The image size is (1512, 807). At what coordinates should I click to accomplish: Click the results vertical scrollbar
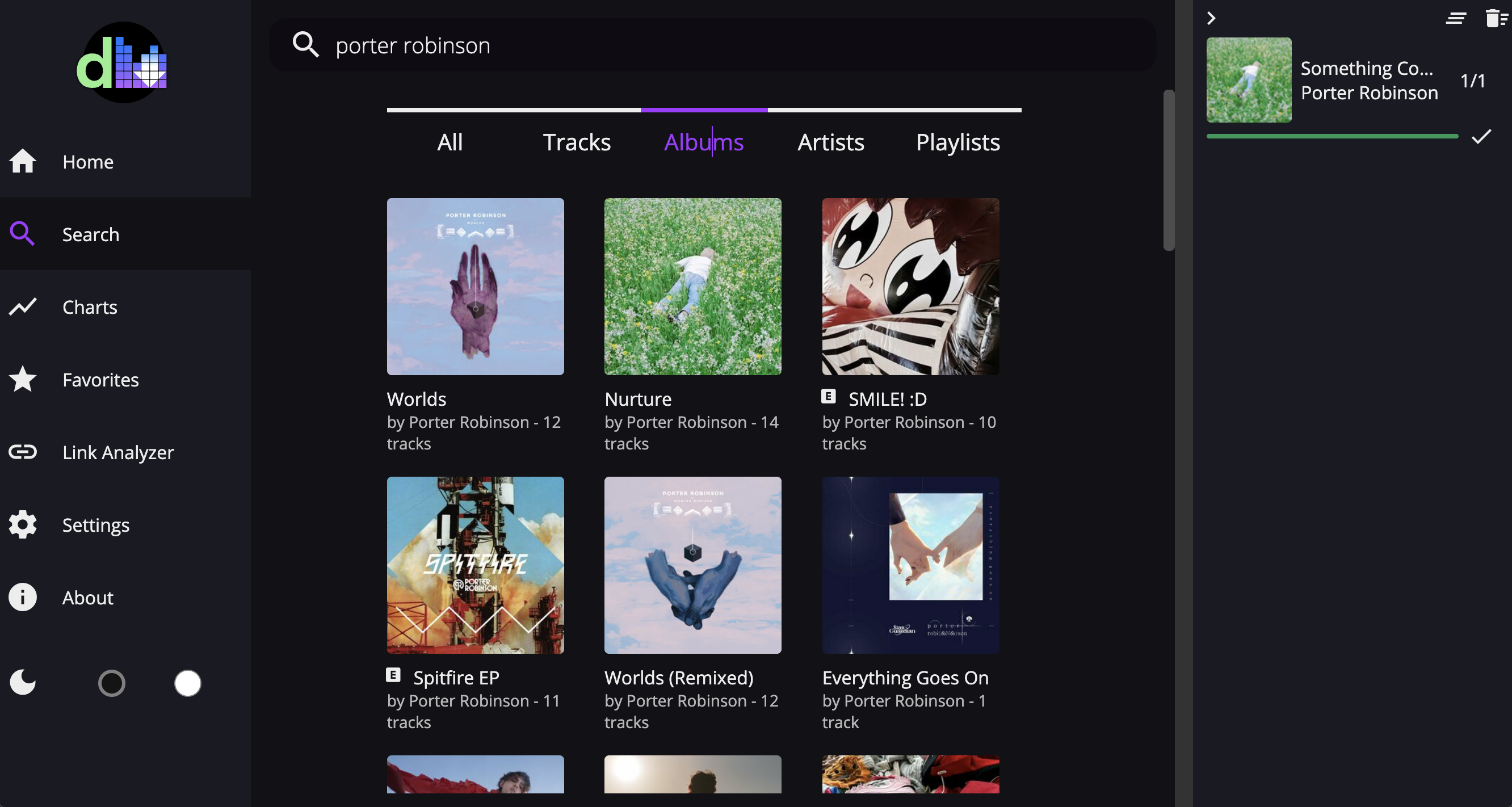click(x=1169, y=170)
